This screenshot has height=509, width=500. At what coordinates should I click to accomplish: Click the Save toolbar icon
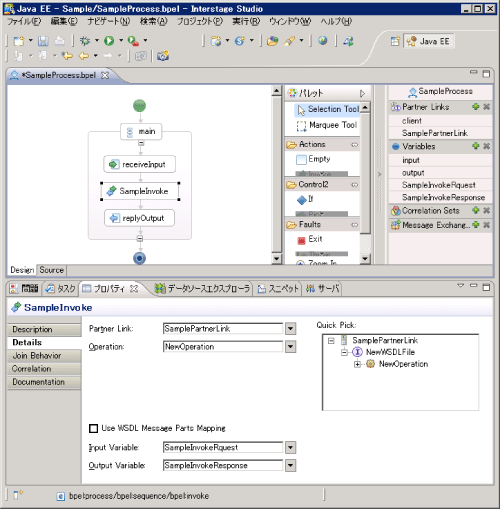(x=43, y=41)
